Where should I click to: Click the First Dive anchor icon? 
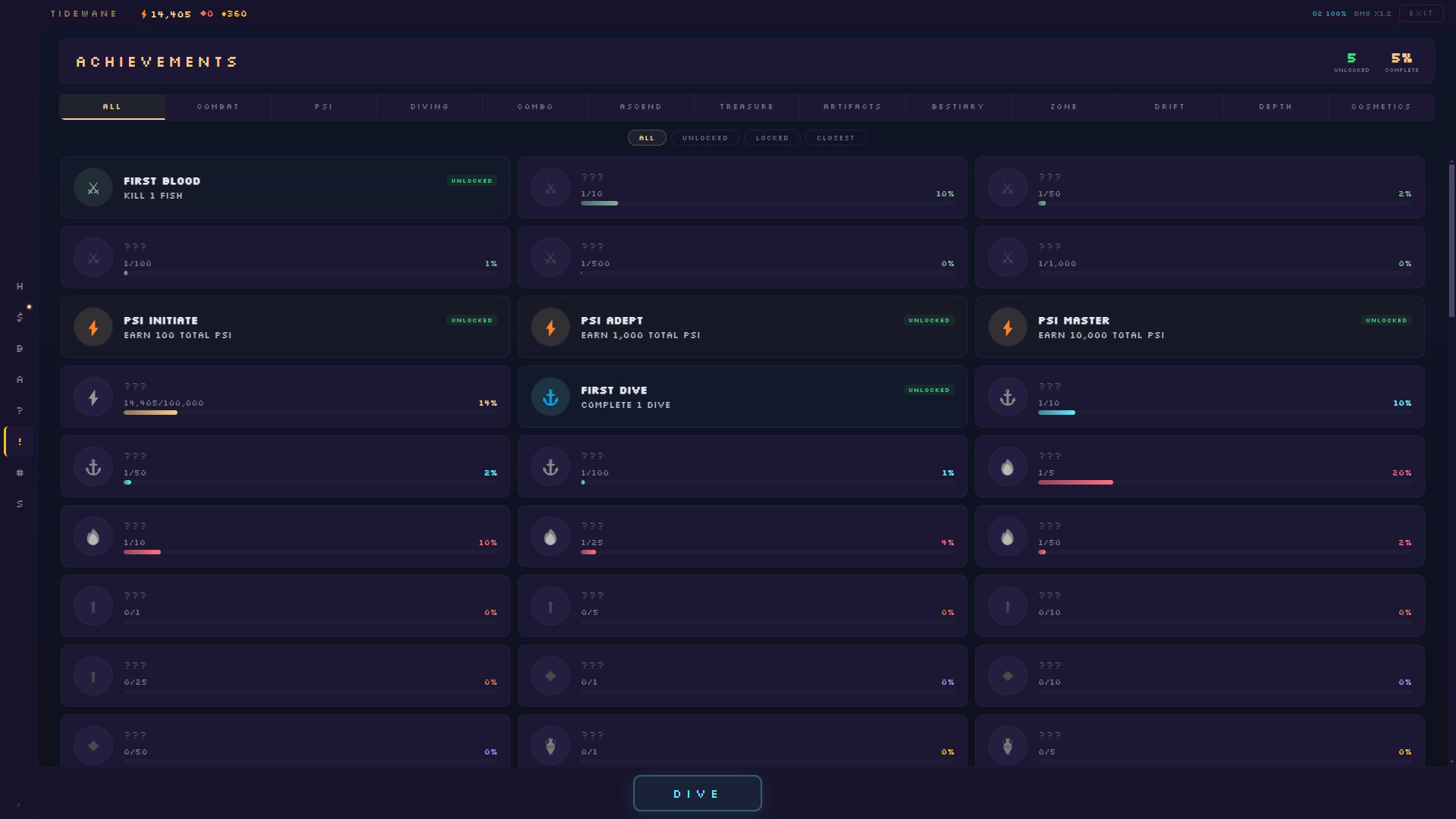551,397
